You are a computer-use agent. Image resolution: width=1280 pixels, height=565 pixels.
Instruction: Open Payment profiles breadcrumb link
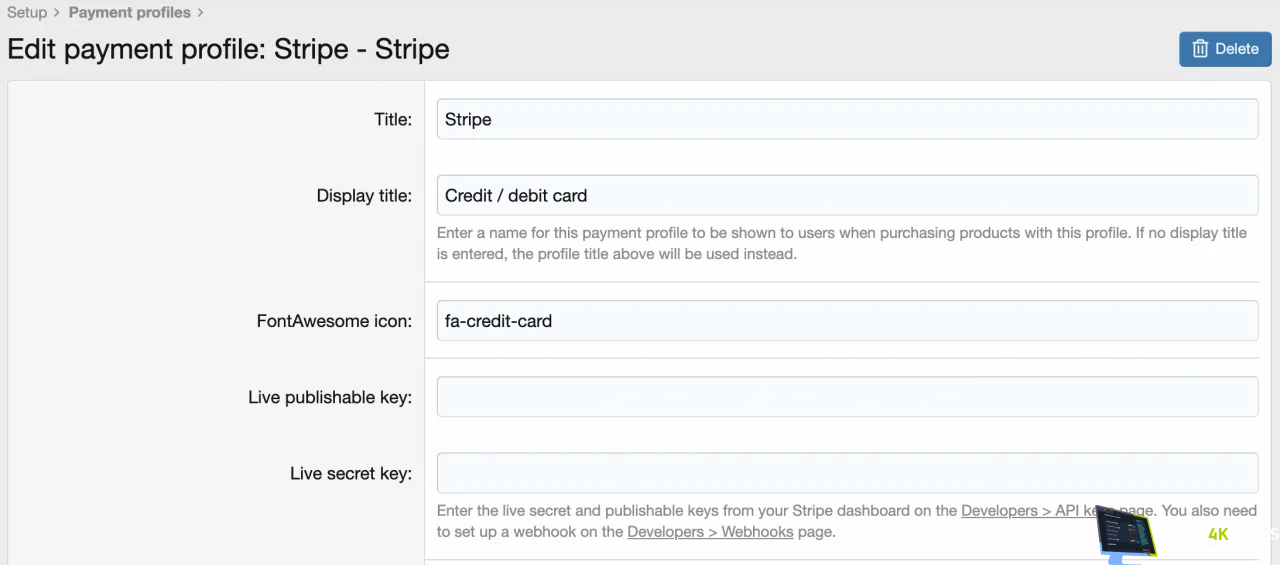point(129,13)
